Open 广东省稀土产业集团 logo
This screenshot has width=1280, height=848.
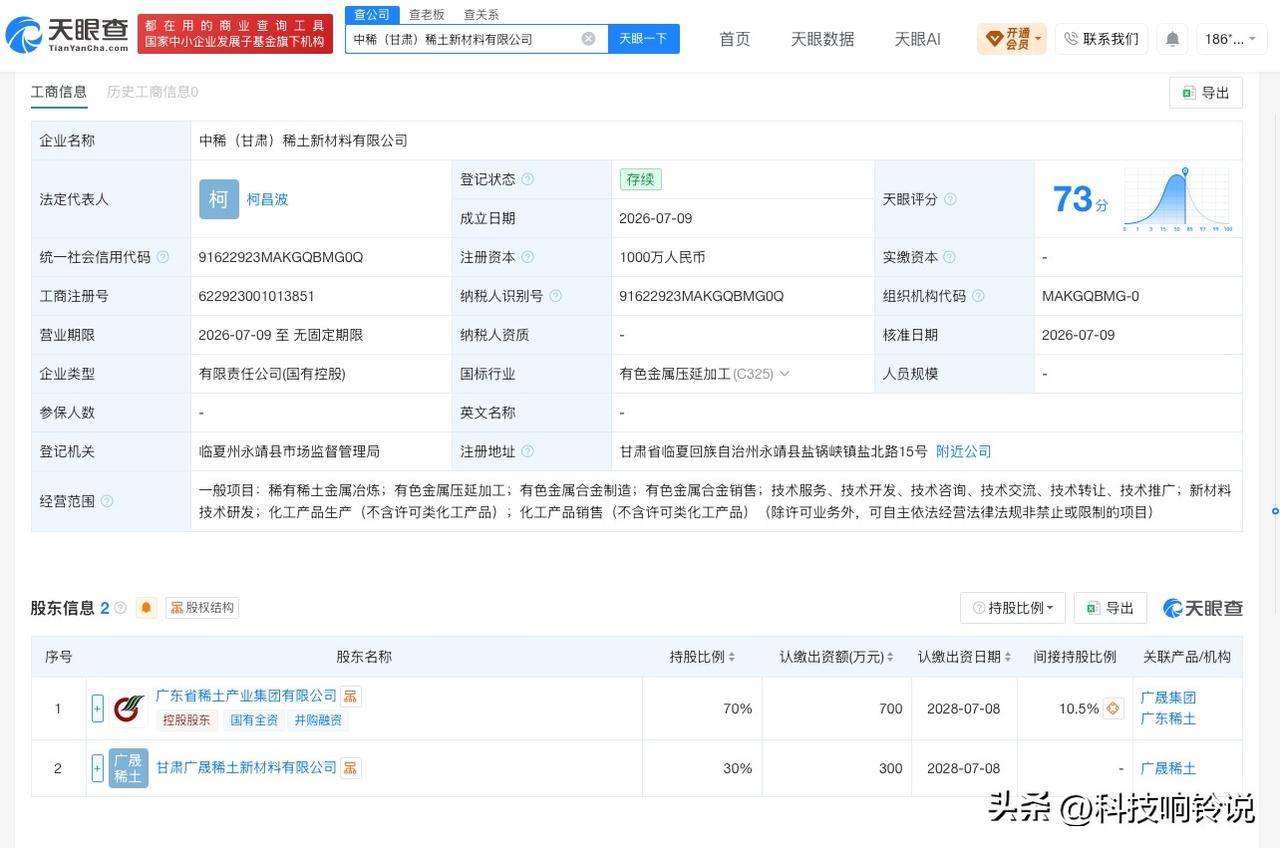click(x=128, y=709)
